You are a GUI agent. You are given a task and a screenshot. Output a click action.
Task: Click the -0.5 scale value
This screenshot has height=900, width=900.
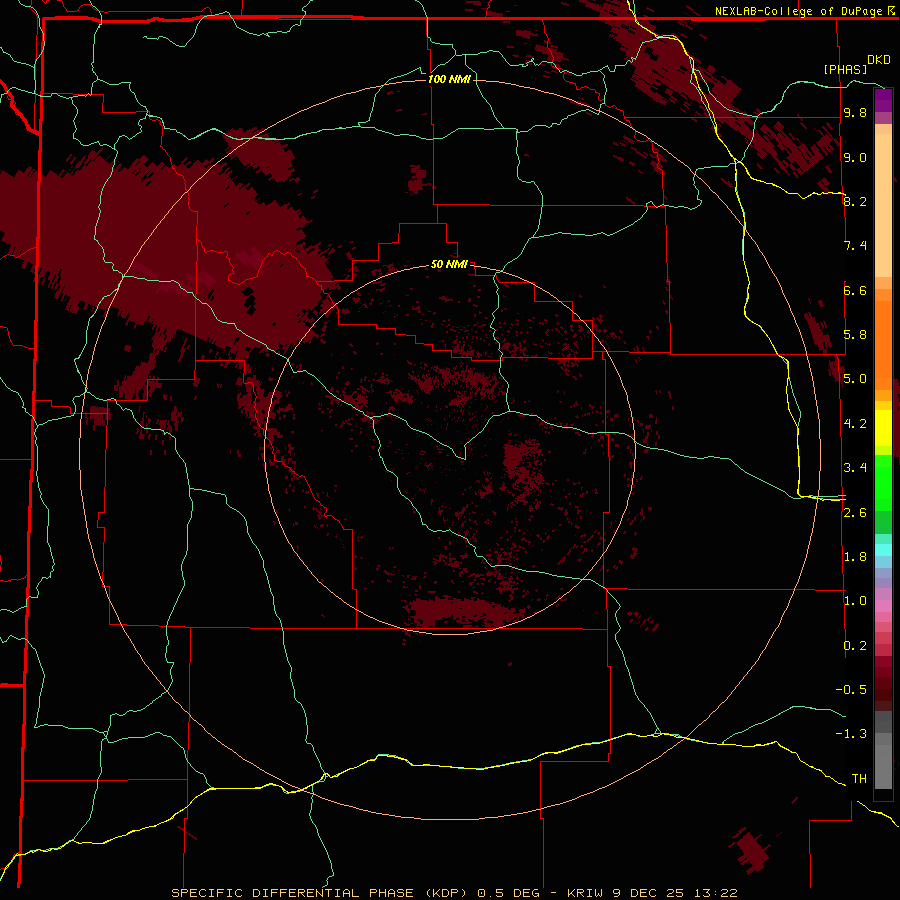tap(851, 689)
